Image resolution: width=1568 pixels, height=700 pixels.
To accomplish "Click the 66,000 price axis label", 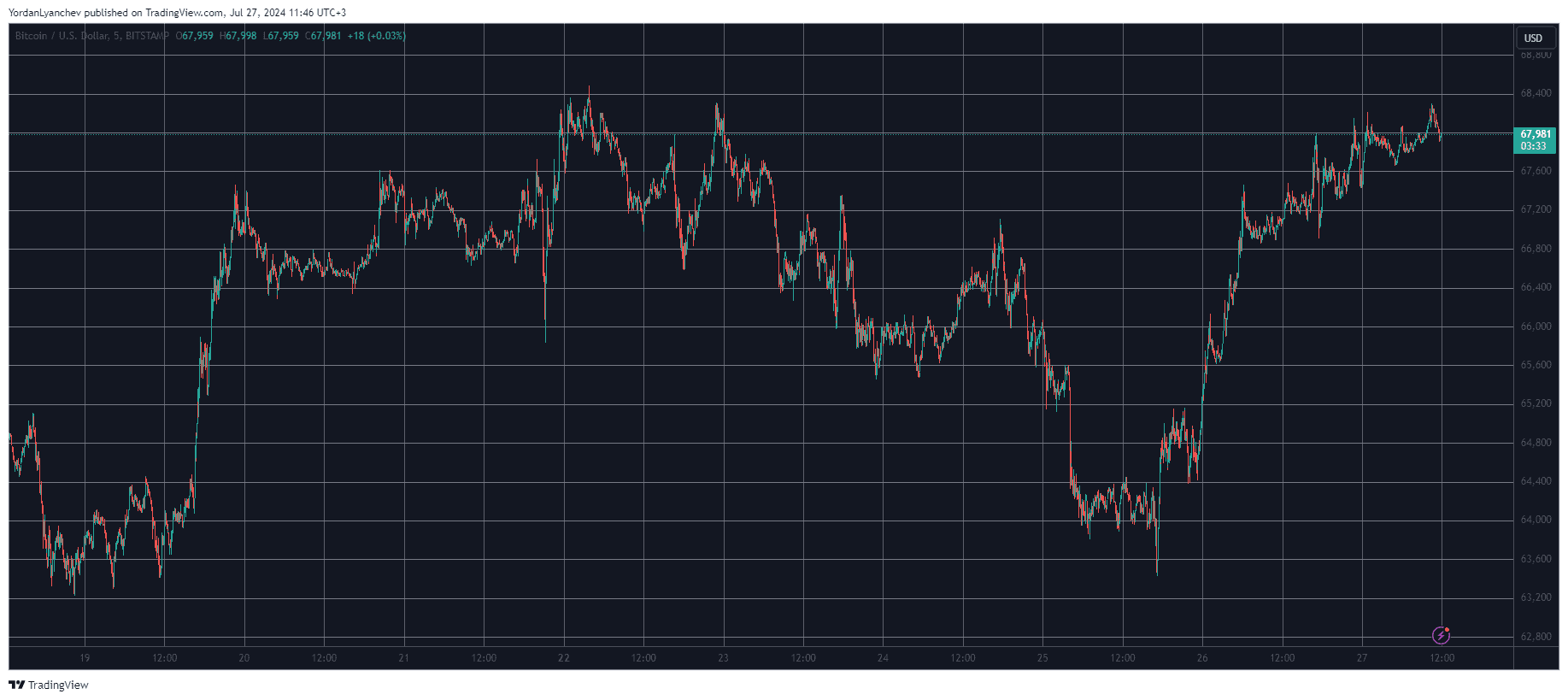I will (x=1536, y=326).
